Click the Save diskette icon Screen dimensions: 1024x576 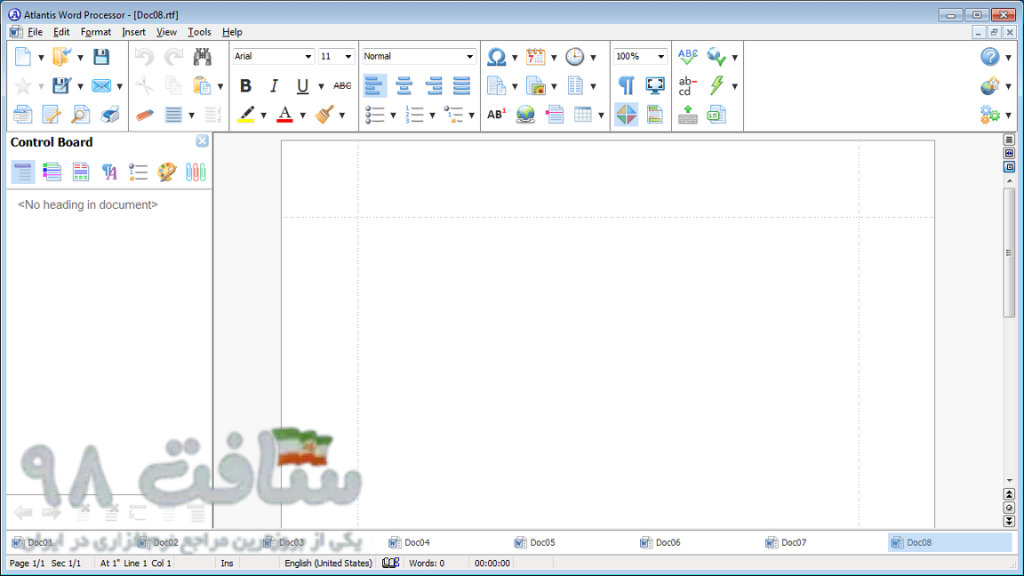tap(101, 57)
